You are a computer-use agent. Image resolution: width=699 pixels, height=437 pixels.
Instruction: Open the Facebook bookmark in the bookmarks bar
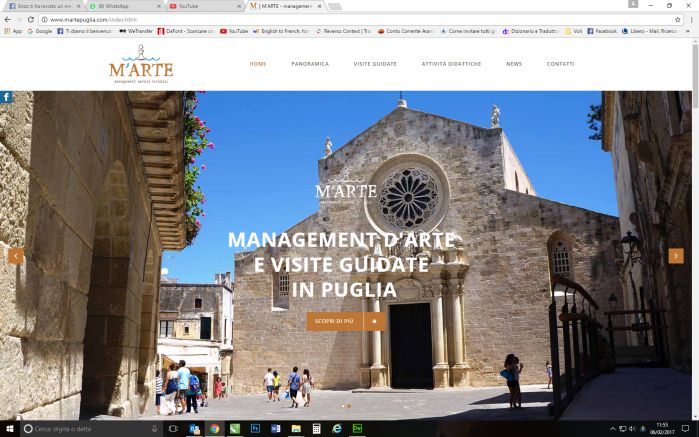tap(602, 31)
